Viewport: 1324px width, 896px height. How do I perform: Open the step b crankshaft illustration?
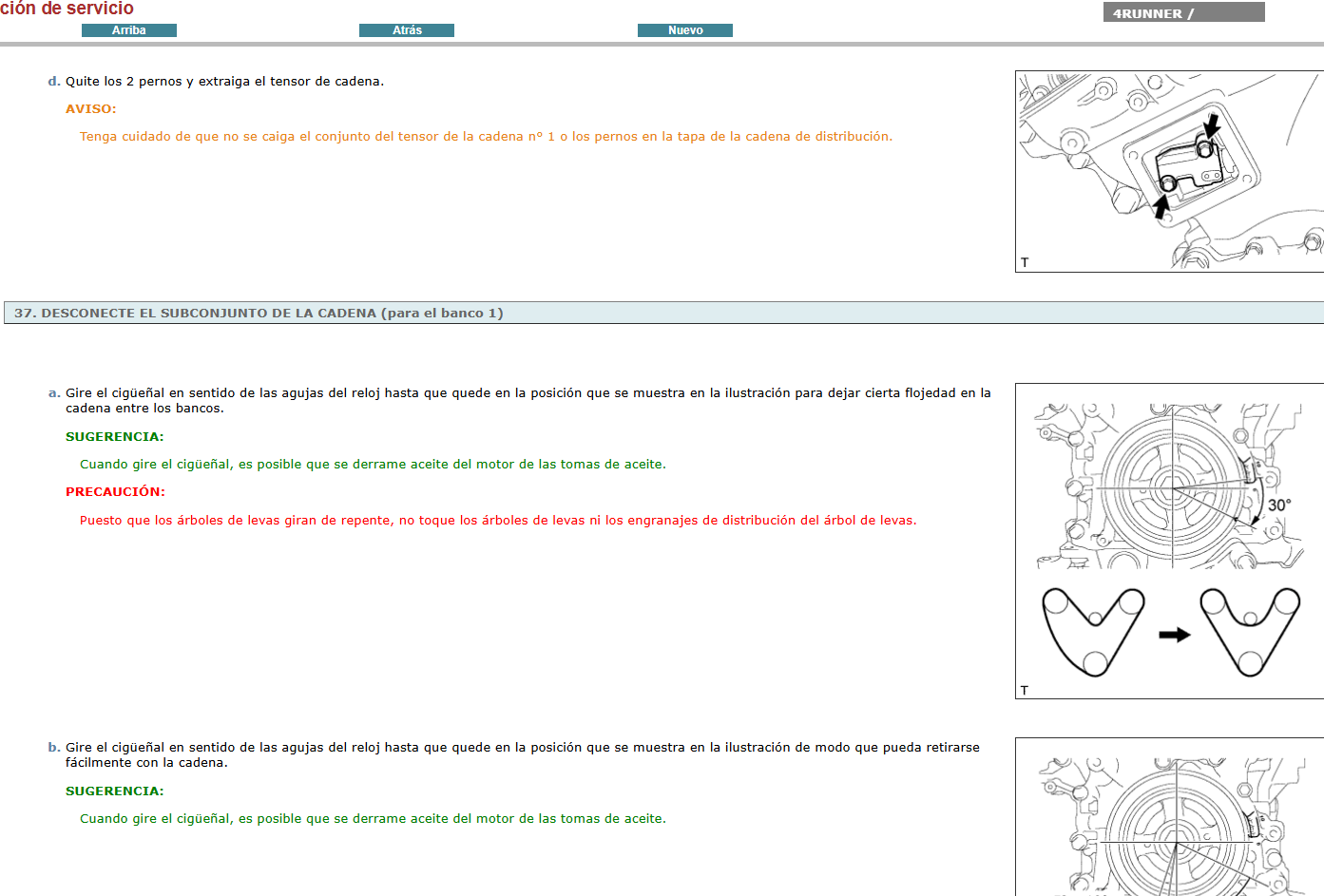tap(1169, 822)
